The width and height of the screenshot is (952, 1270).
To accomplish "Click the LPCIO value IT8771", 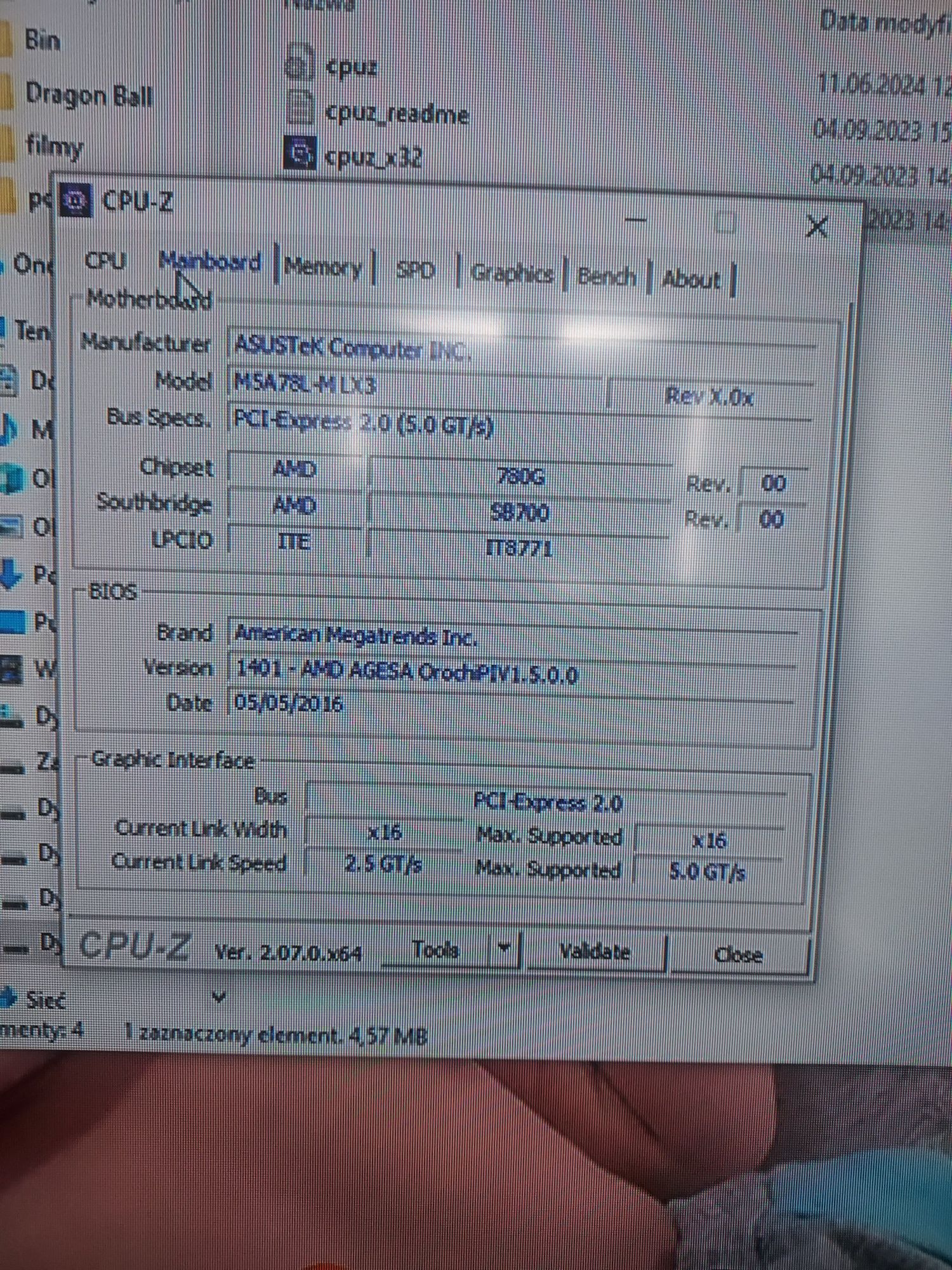I will pos(519,547).
